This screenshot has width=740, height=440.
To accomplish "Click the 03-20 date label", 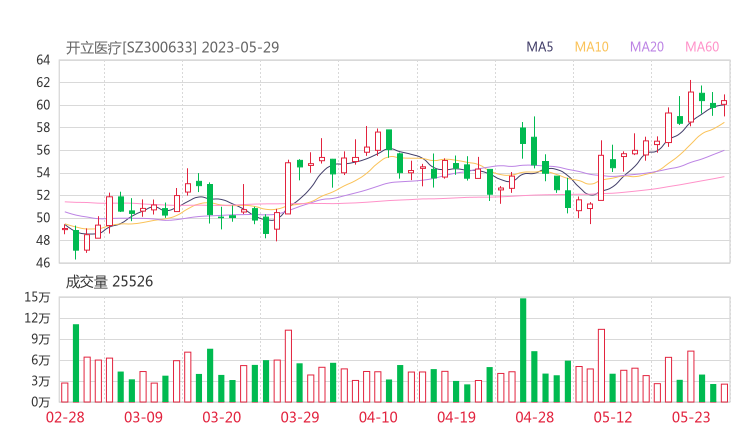I will point(222,417).
